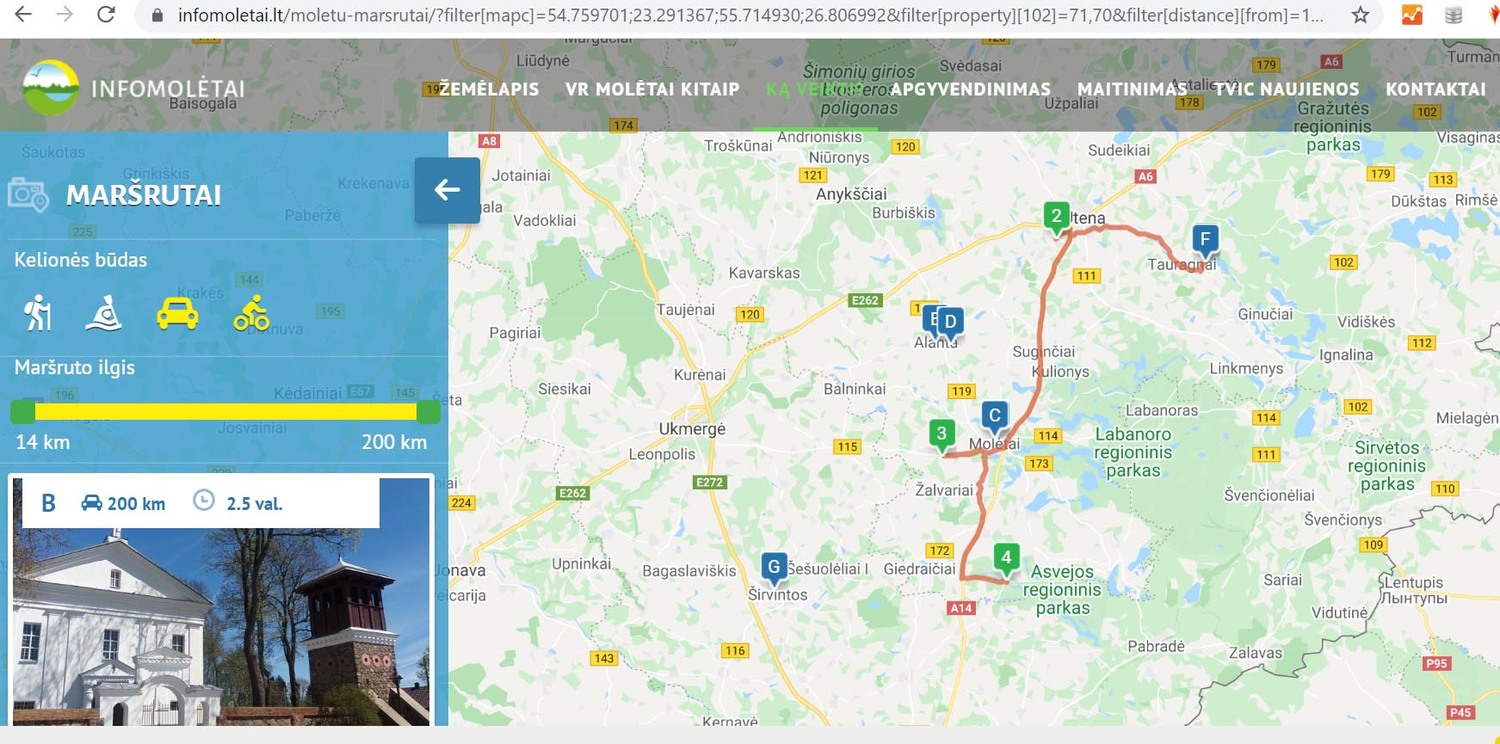Collapse the routes panel with arrow button
Viewport: 1500px width, 744px height.
[447, 190]
